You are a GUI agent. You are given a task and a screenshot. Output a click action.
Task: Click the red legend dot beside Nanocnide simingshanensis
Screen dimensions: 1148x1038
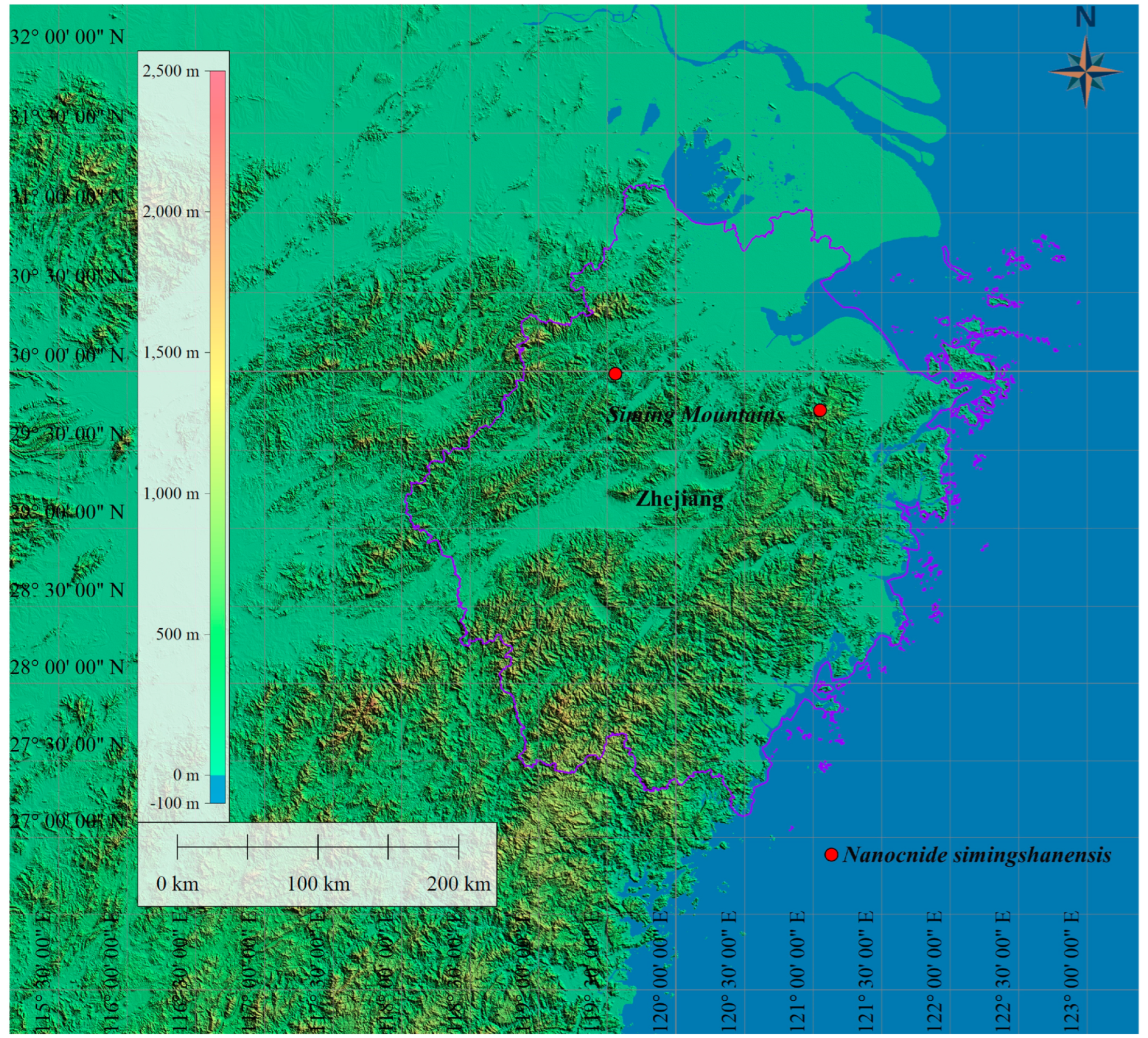[x=831, y=854]
